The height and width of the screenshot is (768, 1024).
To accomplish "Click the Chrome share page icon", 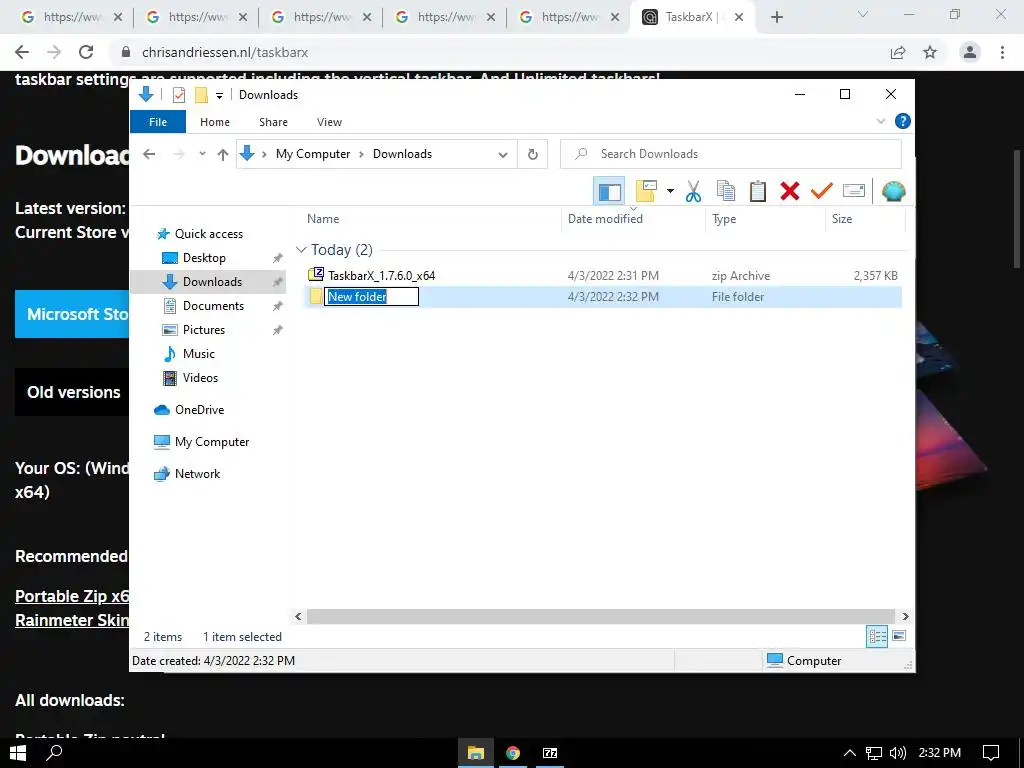I will [x=898, y=52].
